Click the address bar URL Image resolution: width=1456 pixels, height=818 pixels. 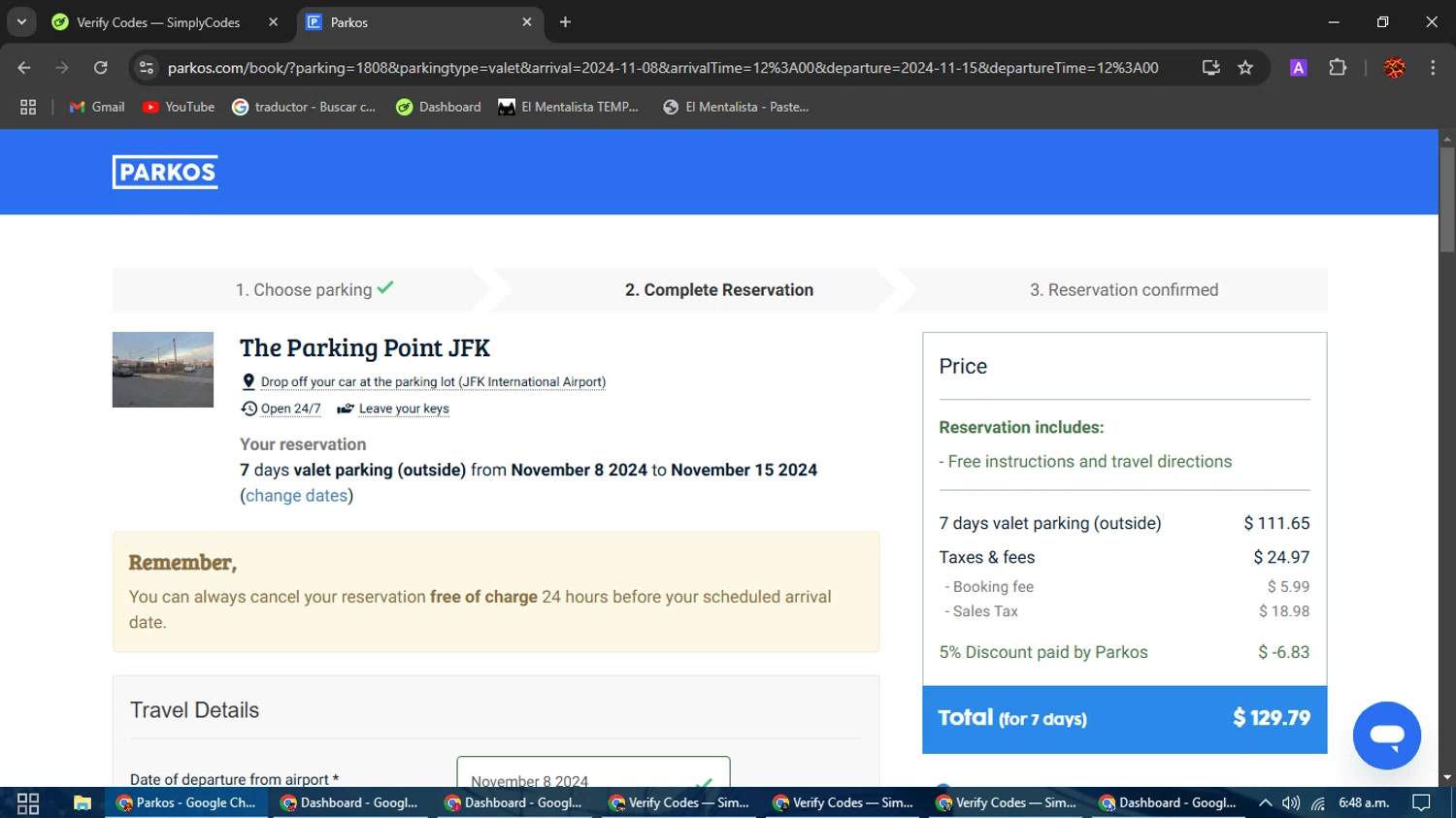663,68
